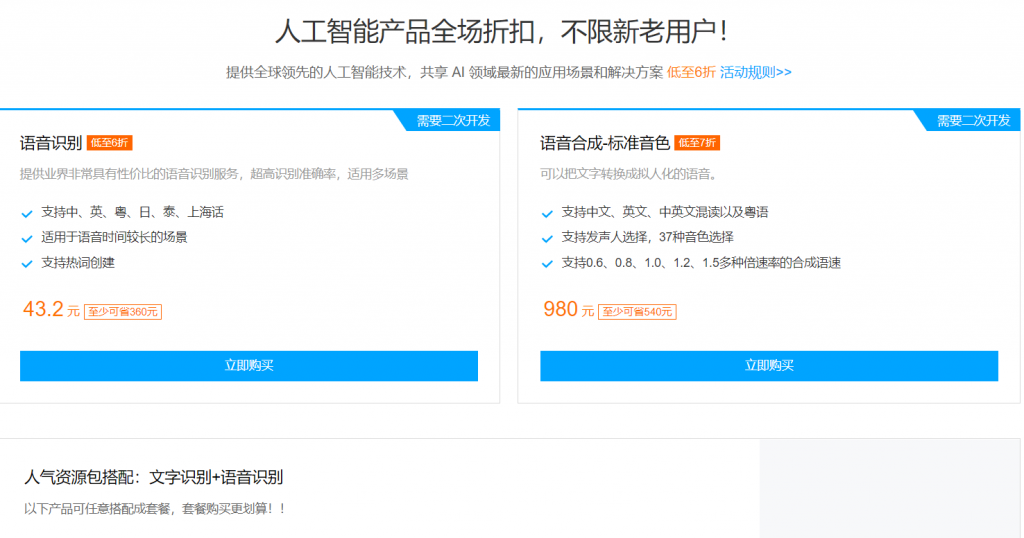This screenshot has width=1024, height=538.
Task: Click 需要二次开发 ribbon on 语音识别 card
Action: [x=453, y=121]
